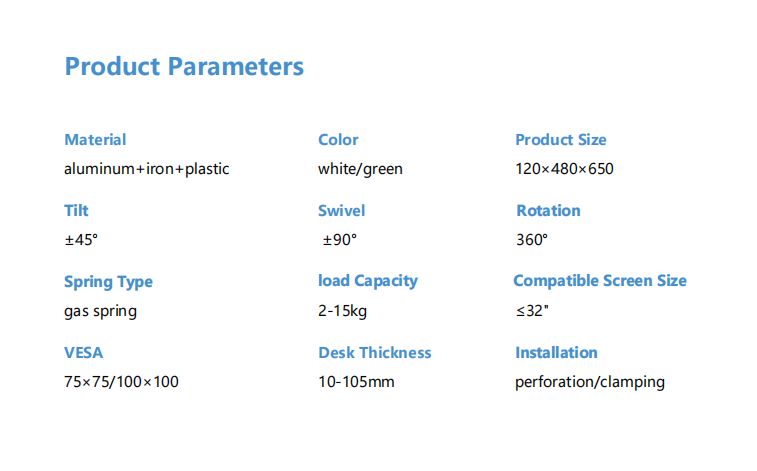Click the 75×75/100×100 VESA value

121,382
